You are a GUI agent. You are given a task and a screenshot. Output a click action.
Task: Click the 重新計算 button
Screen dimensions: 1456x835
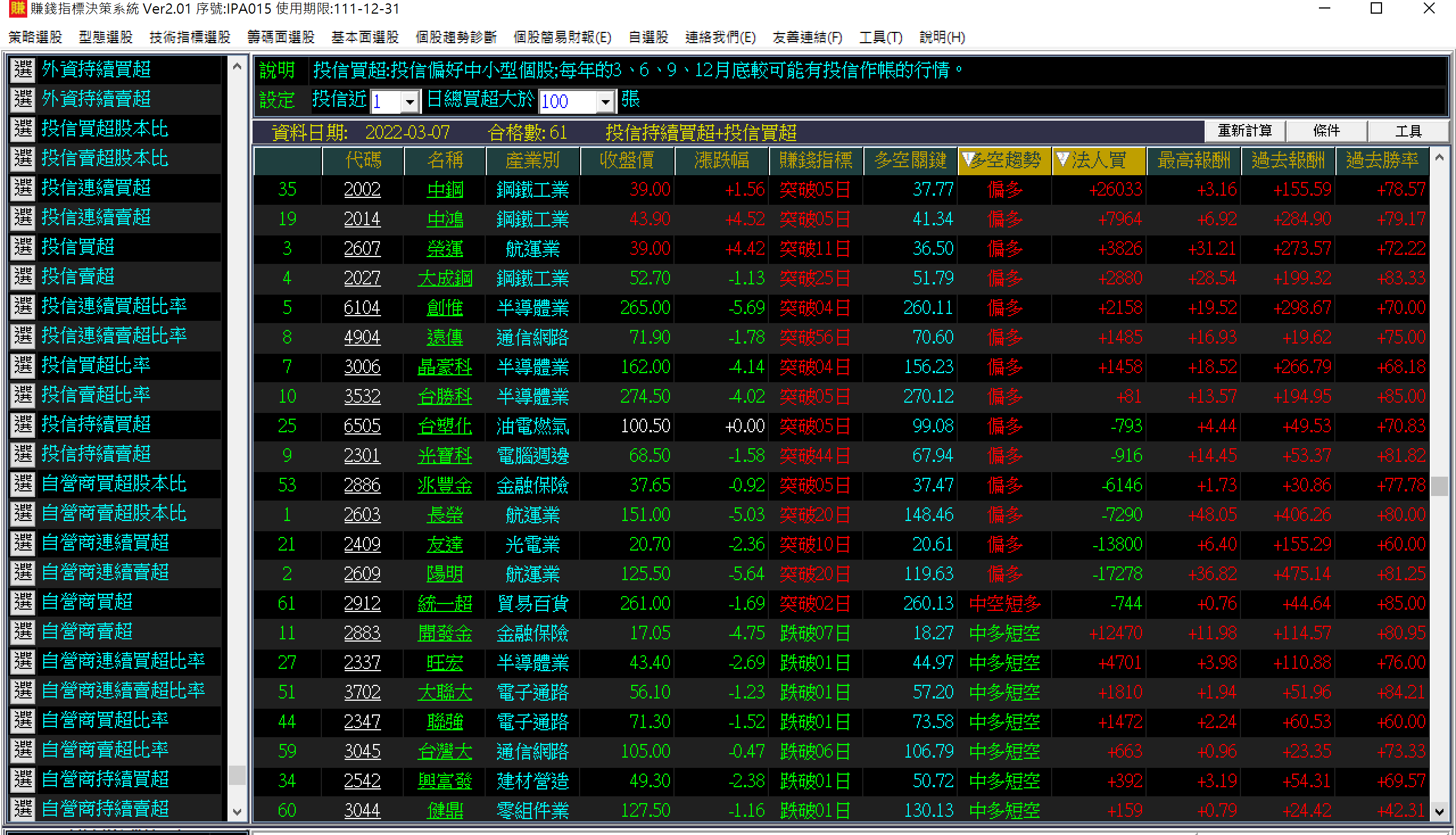pos(1244,131)
